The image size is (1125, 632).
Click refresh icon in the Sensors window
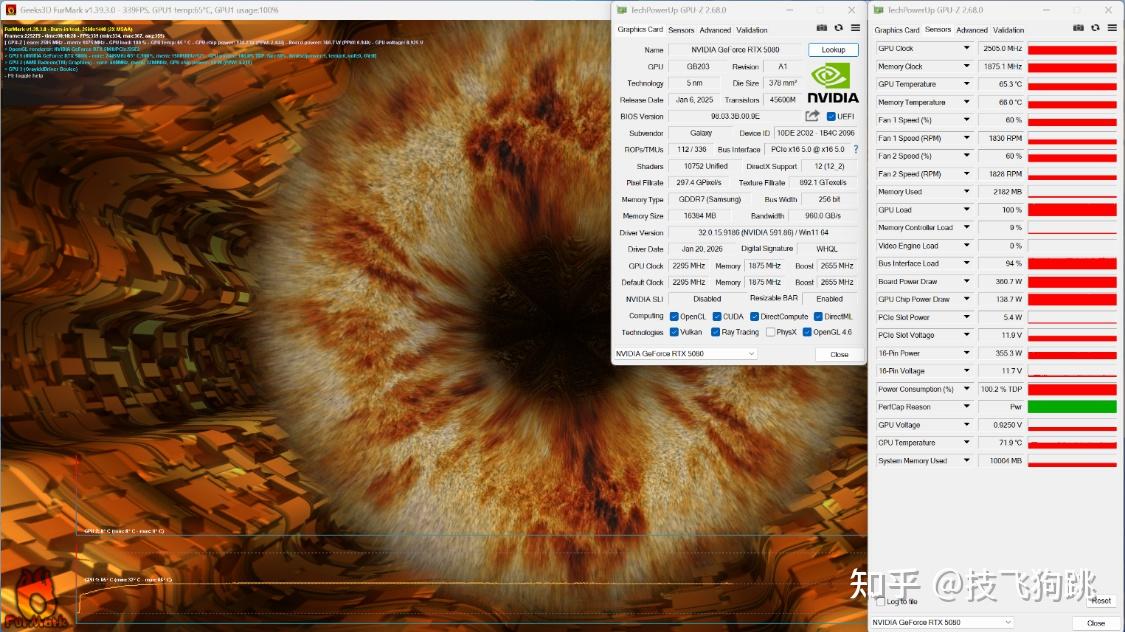(1095, 28)
